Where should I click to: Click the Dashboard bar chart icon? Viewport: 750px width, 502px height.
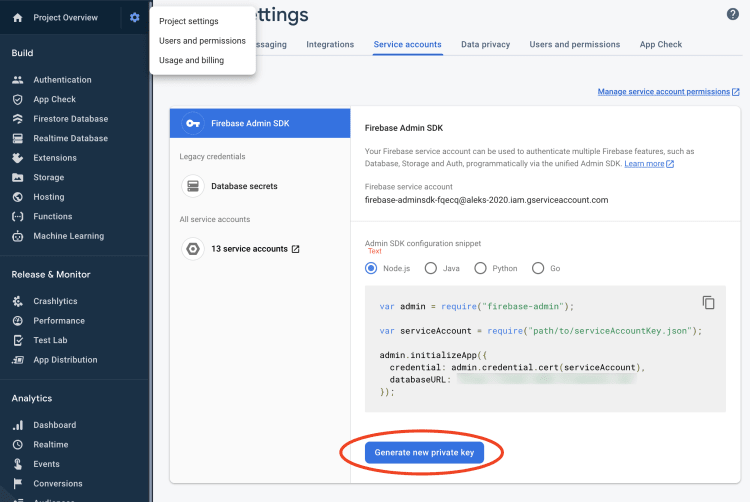18,425
